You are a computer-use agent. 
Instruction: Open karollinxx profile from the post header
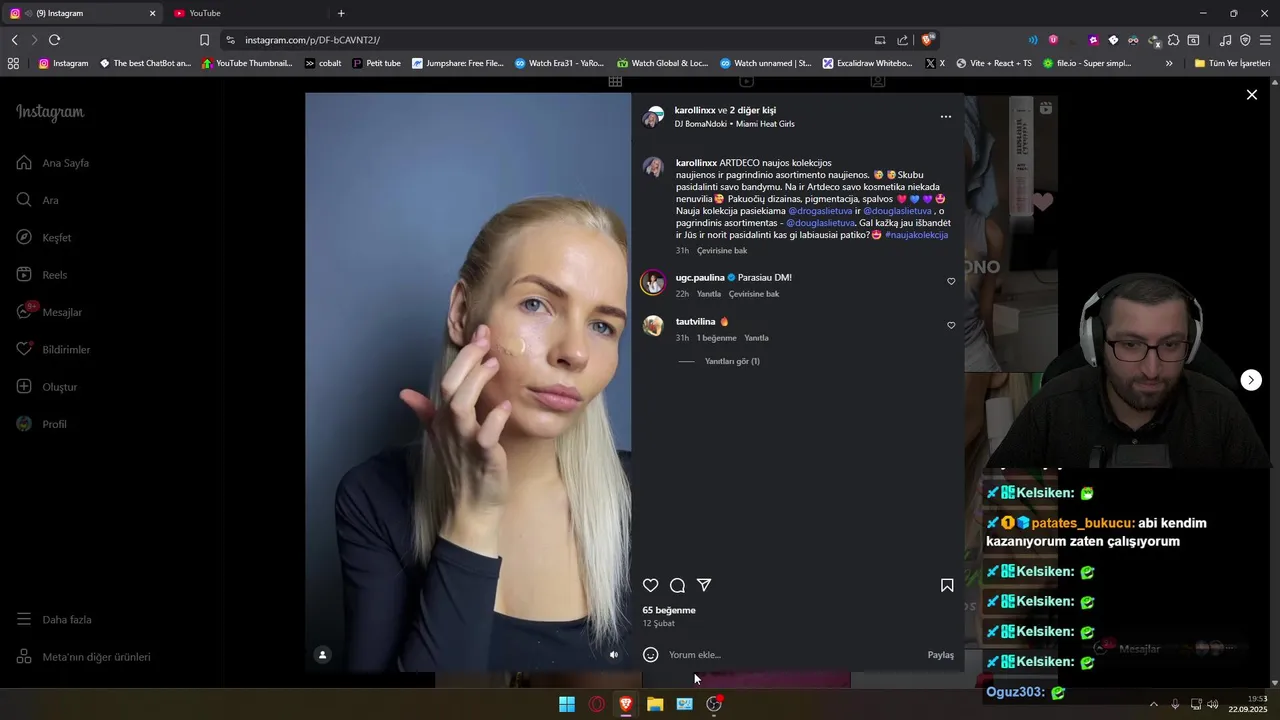tap(695, 110)
